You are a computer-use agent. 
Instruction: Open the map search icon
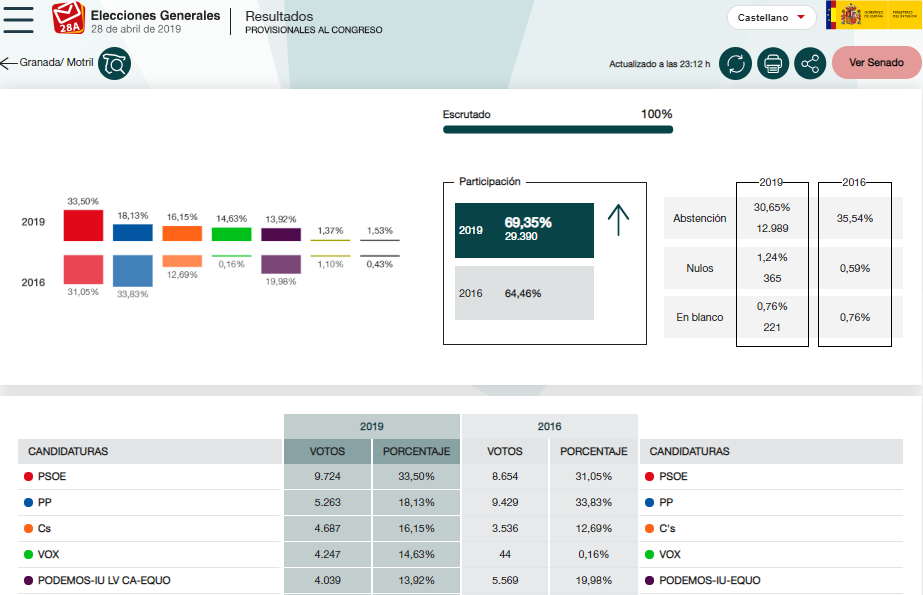114,64
